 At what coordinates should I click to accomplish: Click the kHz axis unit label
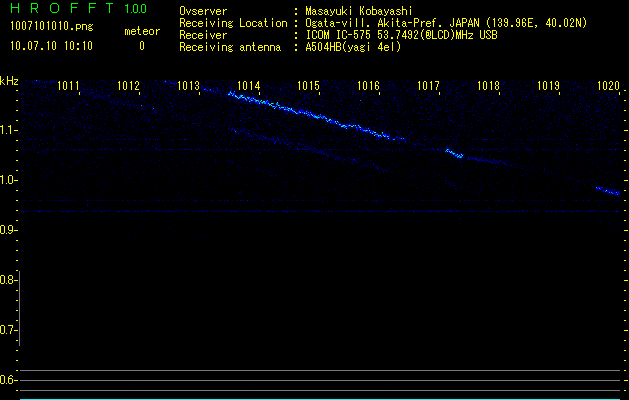9,81
